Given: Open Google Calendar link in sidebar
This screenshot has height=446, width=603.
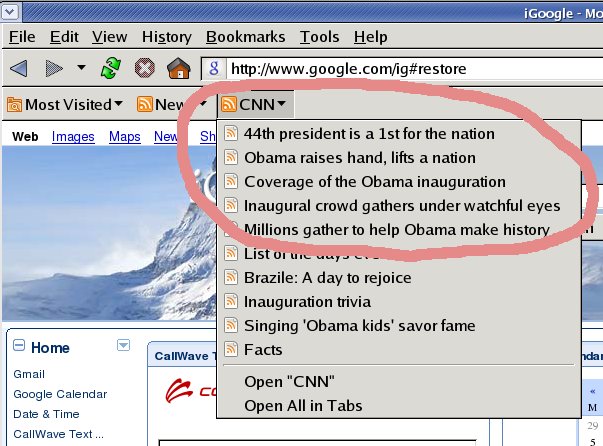Looking at the screenshot, I should pos(60,394).
